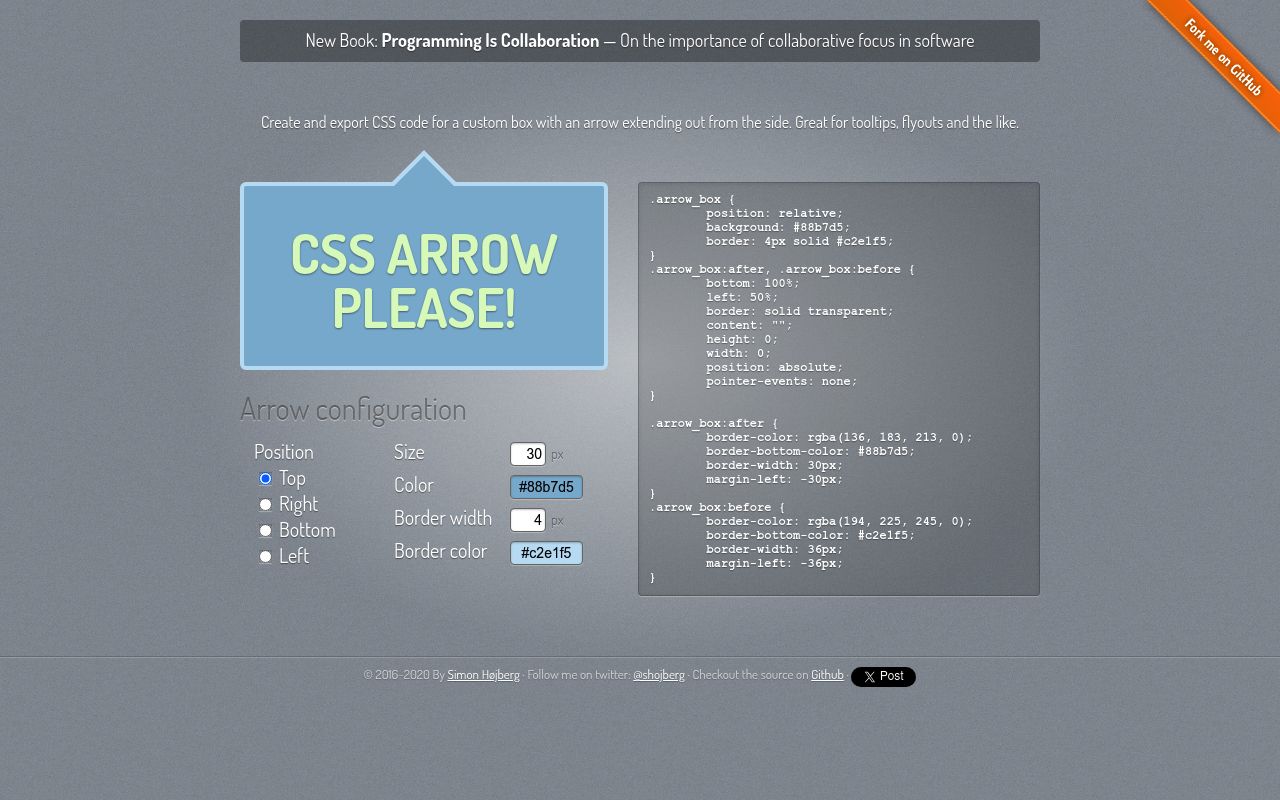1280x800 pixels.
Task: Click the X Post button
Action: coord(883,677)
